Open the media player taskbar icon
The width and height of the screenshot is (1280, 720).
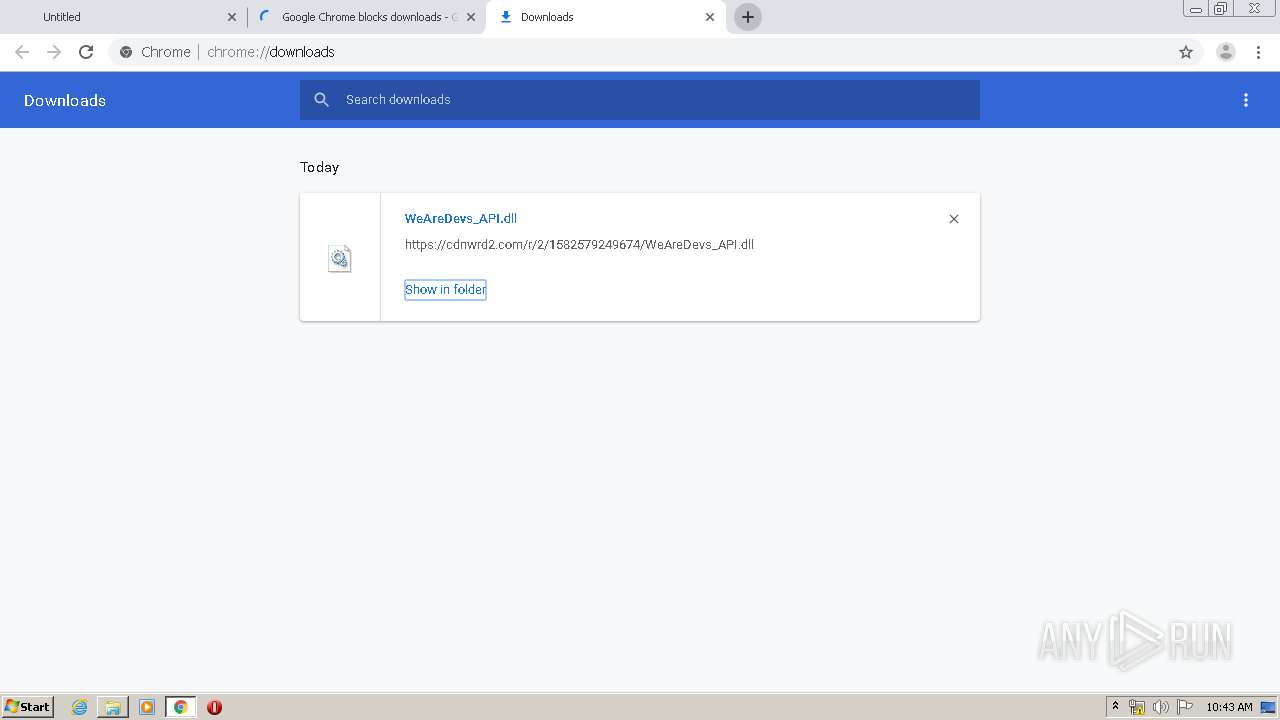147,707
